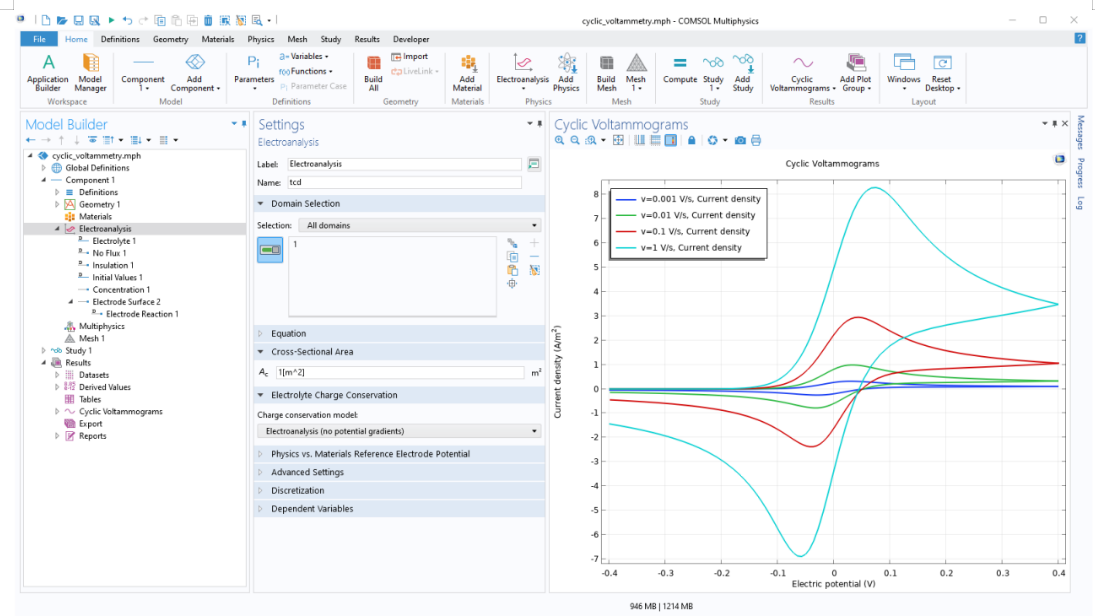The height and width of the screenshot is (616, 1095).
Task: Open the Progress side tab
Action: click(1080, 175)
